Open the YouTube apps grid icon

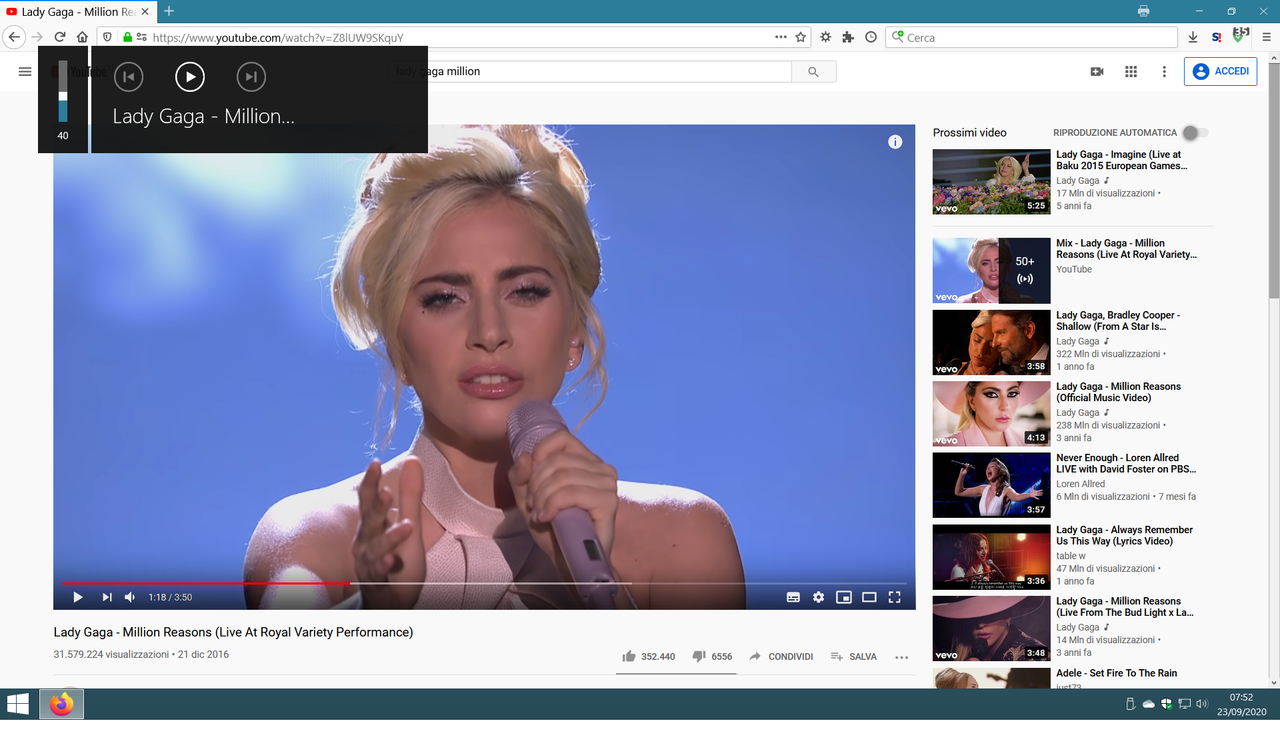click(x=1131, y=71)
